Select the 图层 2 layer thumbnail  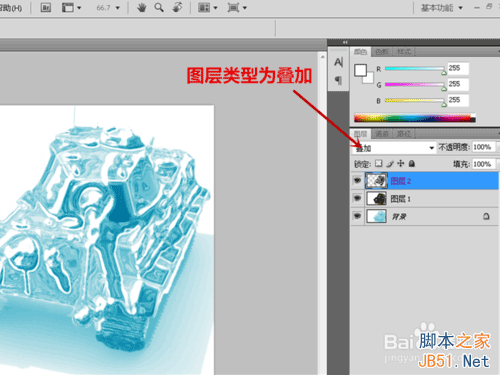pyautogui.click(x=376, y=181)
